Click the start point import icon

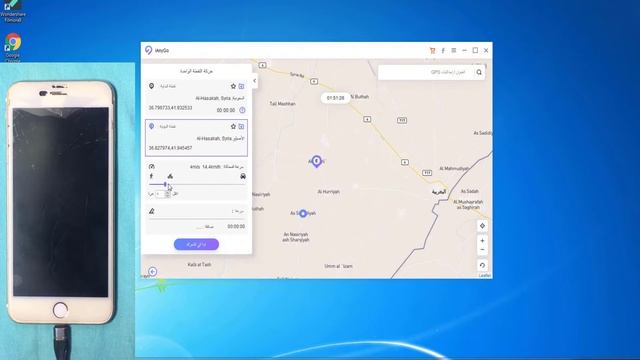coord(242,86)
